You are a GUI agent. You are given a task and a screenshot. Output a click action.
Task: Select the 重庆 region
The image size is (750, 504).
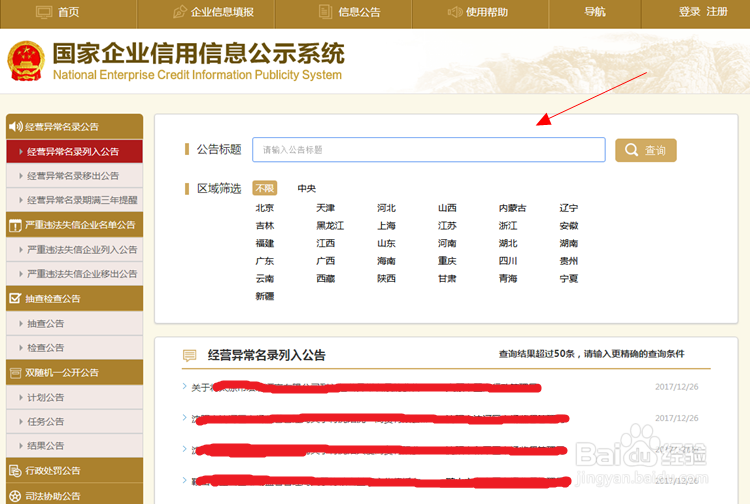pyautogui.click(x=447, y=261)
